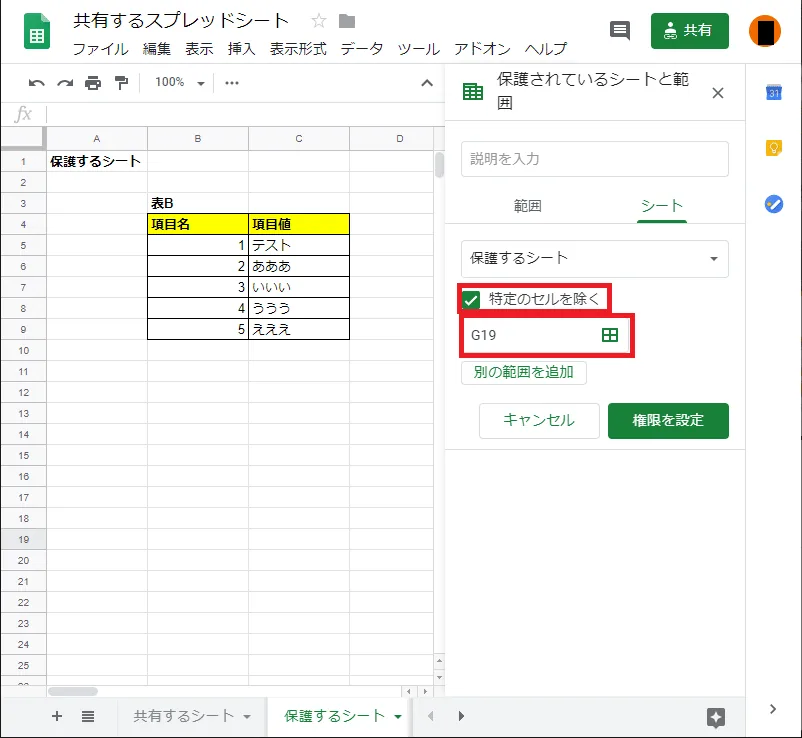Open the Google Sheets home icon

[x=37, y=32]
